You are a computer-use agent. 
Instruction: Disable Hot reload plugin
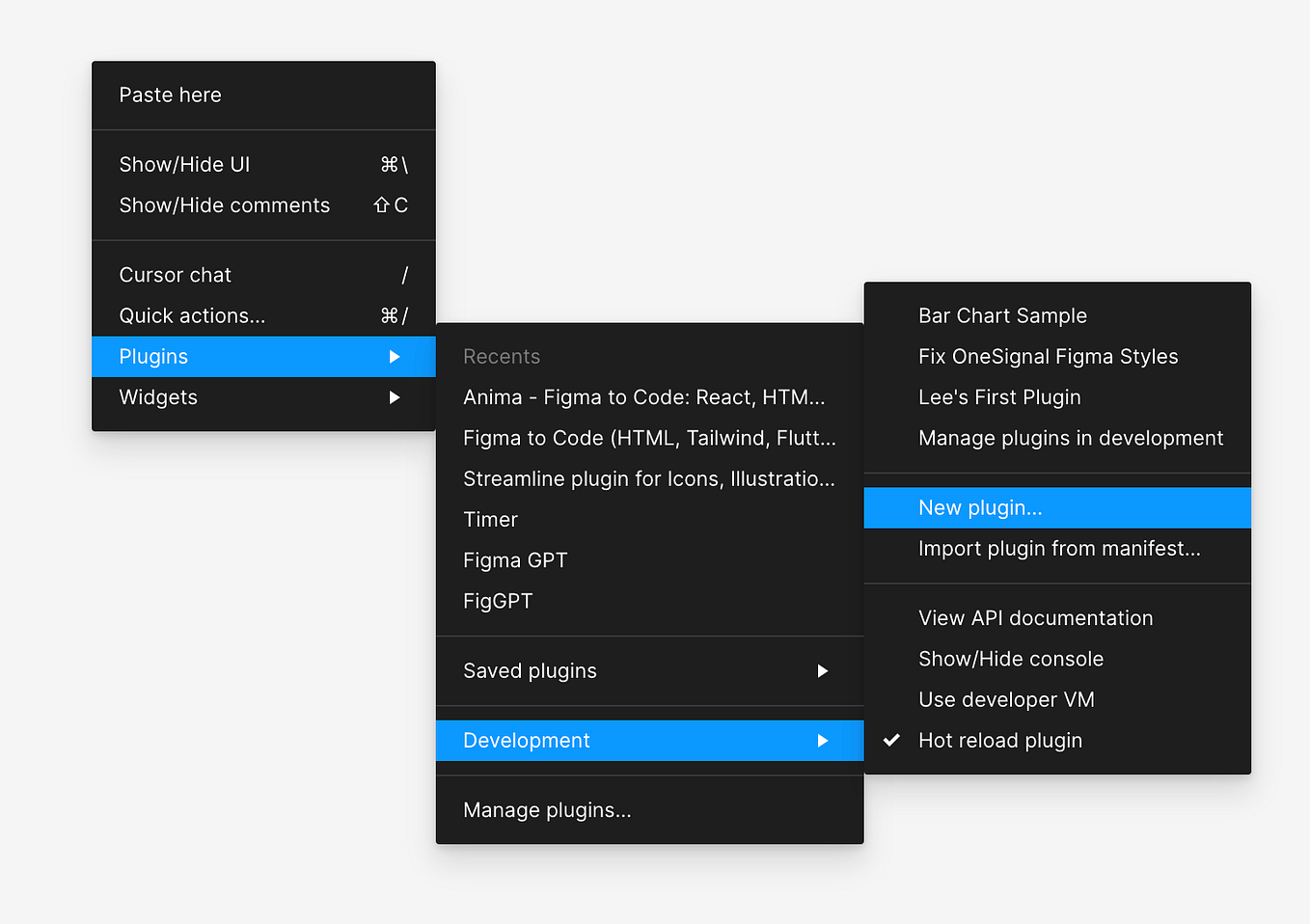(x=1000, y=740)
